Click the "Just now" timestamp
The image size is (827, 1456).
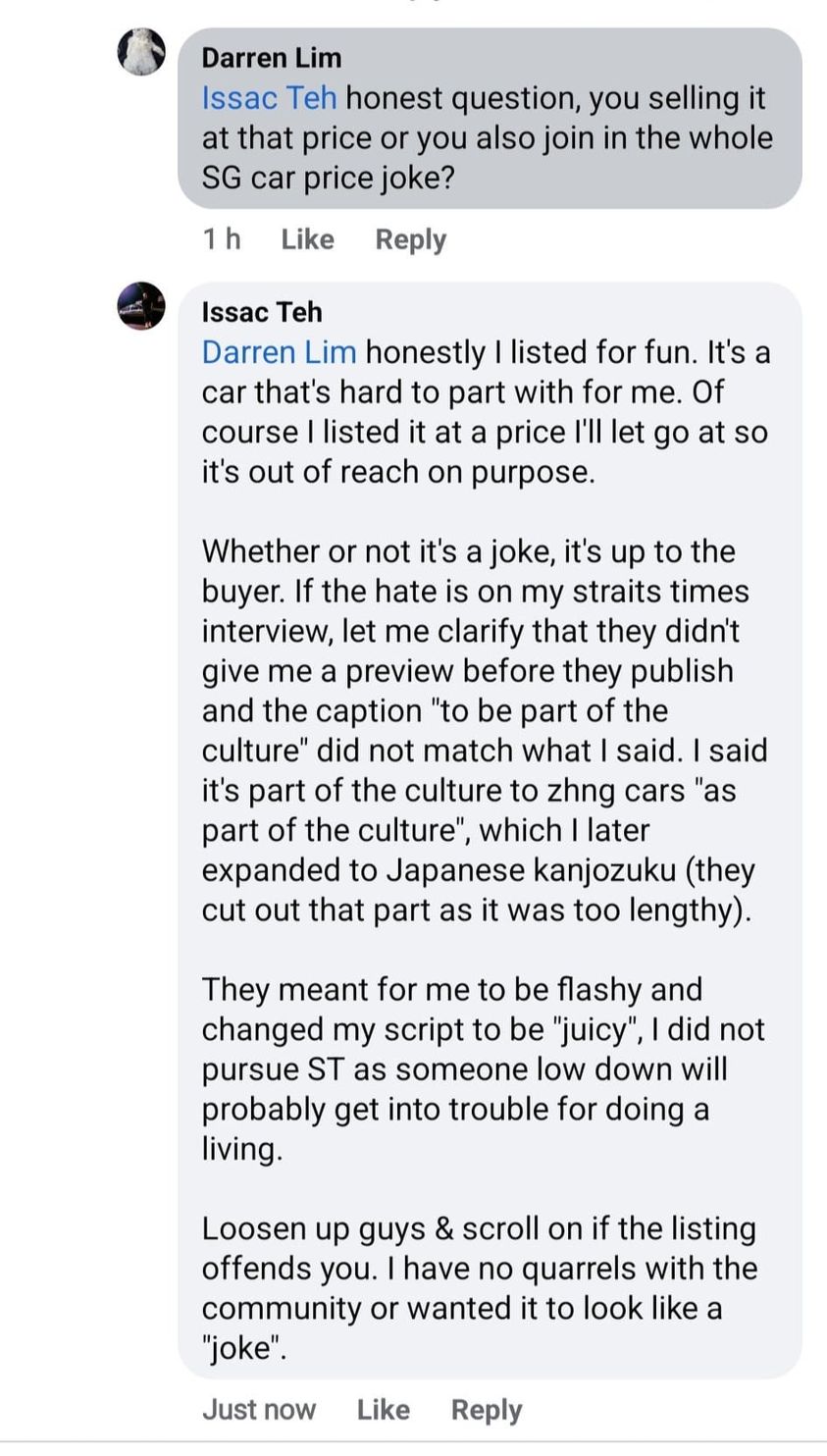click(x=259, y=1410)
